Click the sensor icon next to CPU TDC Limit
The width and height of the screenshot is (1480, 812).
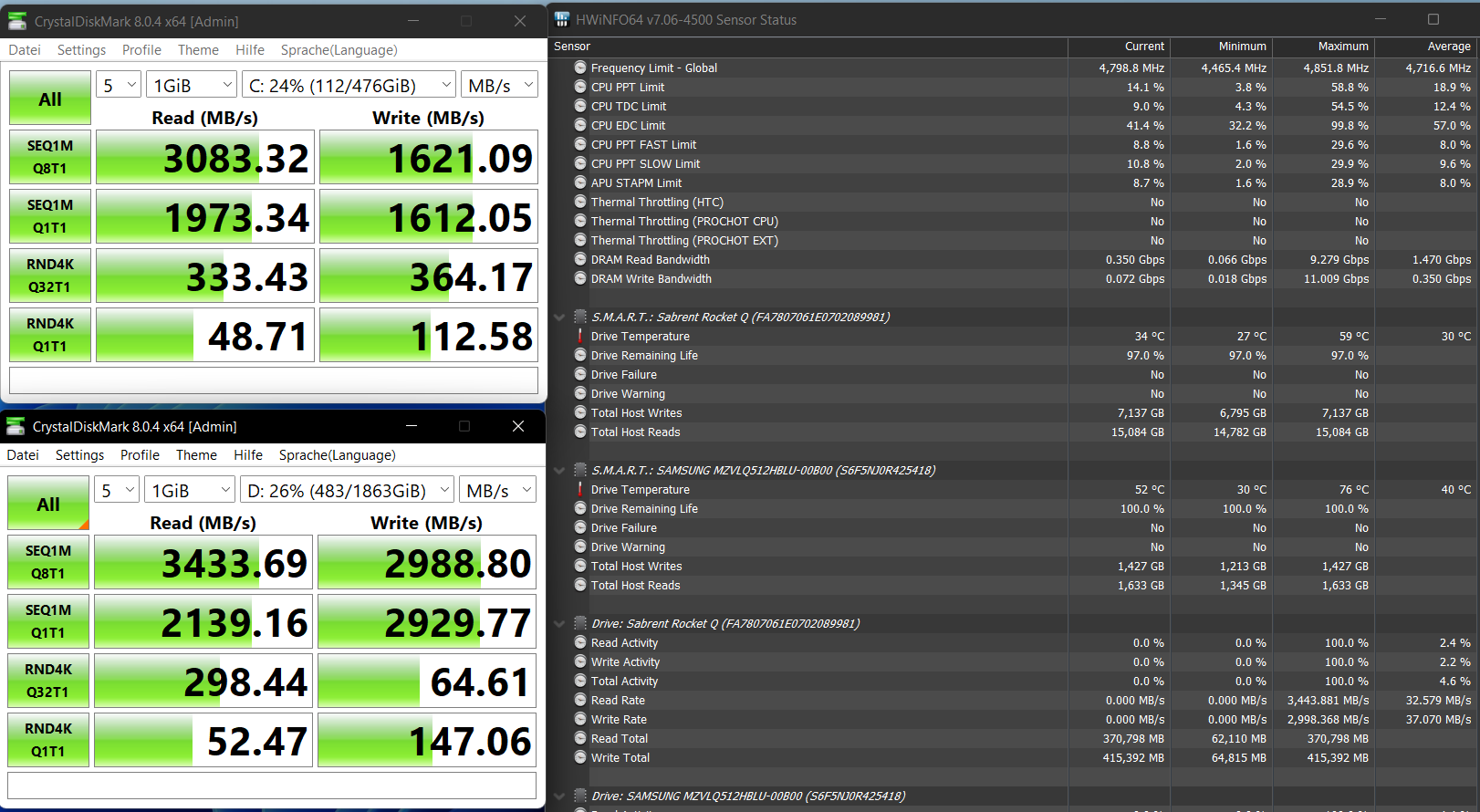(x=580, y=106)
